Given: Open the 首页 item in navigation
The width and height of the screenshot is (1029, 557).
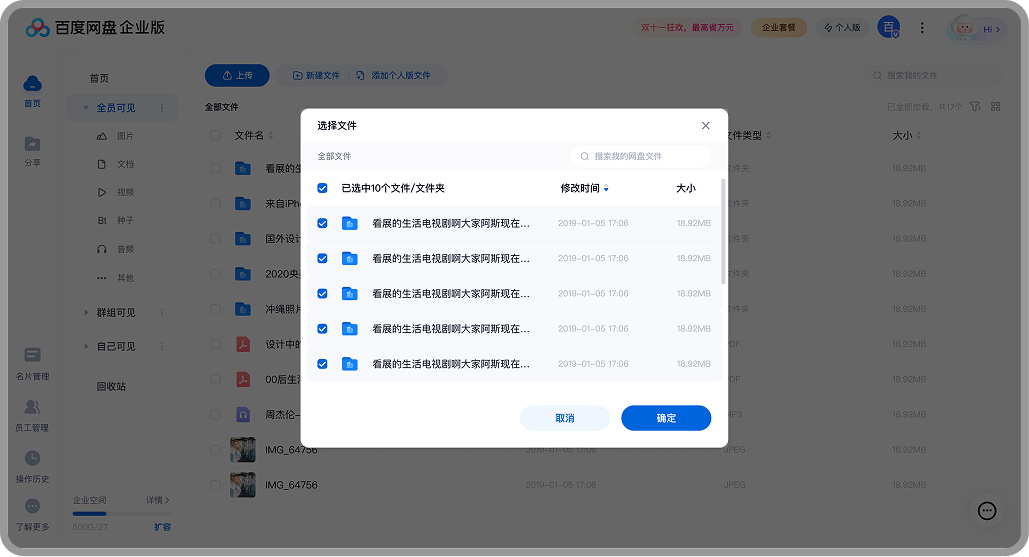Looking at the screenshot, I should pyautogui.click(x=99, y=79).
